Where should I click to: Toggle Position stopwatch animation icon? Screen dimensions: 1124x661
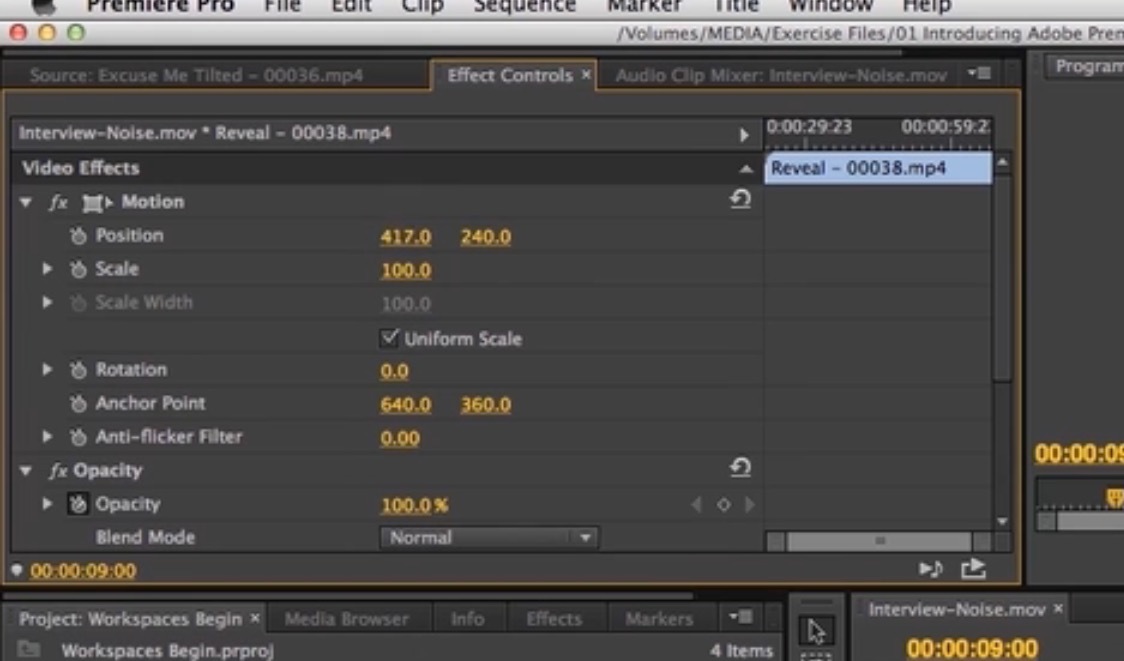coord(78,235)
